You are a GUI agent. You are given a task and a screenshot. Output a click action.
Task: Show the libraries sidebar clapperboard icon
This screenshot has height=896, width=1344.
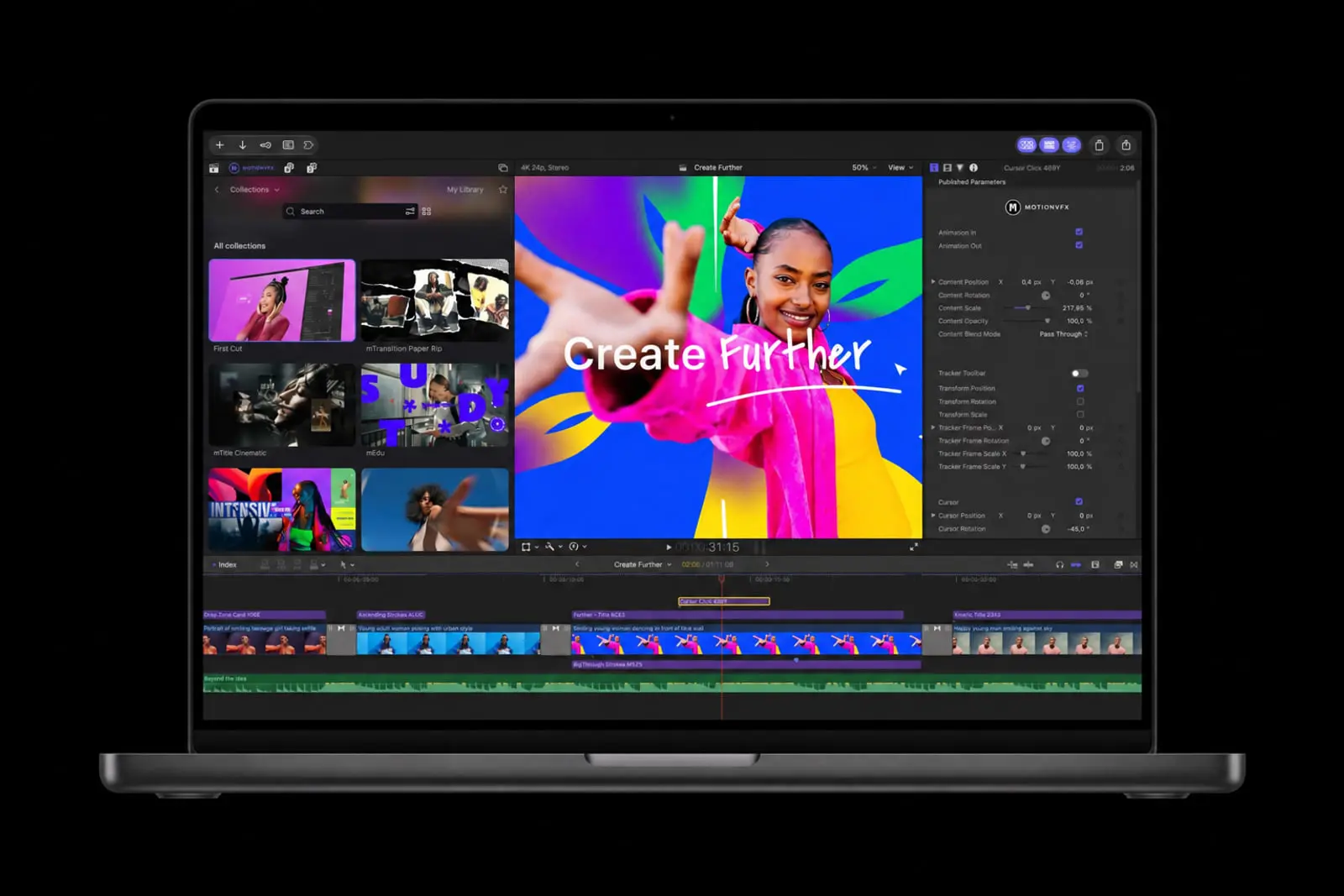tap(214, 168)
